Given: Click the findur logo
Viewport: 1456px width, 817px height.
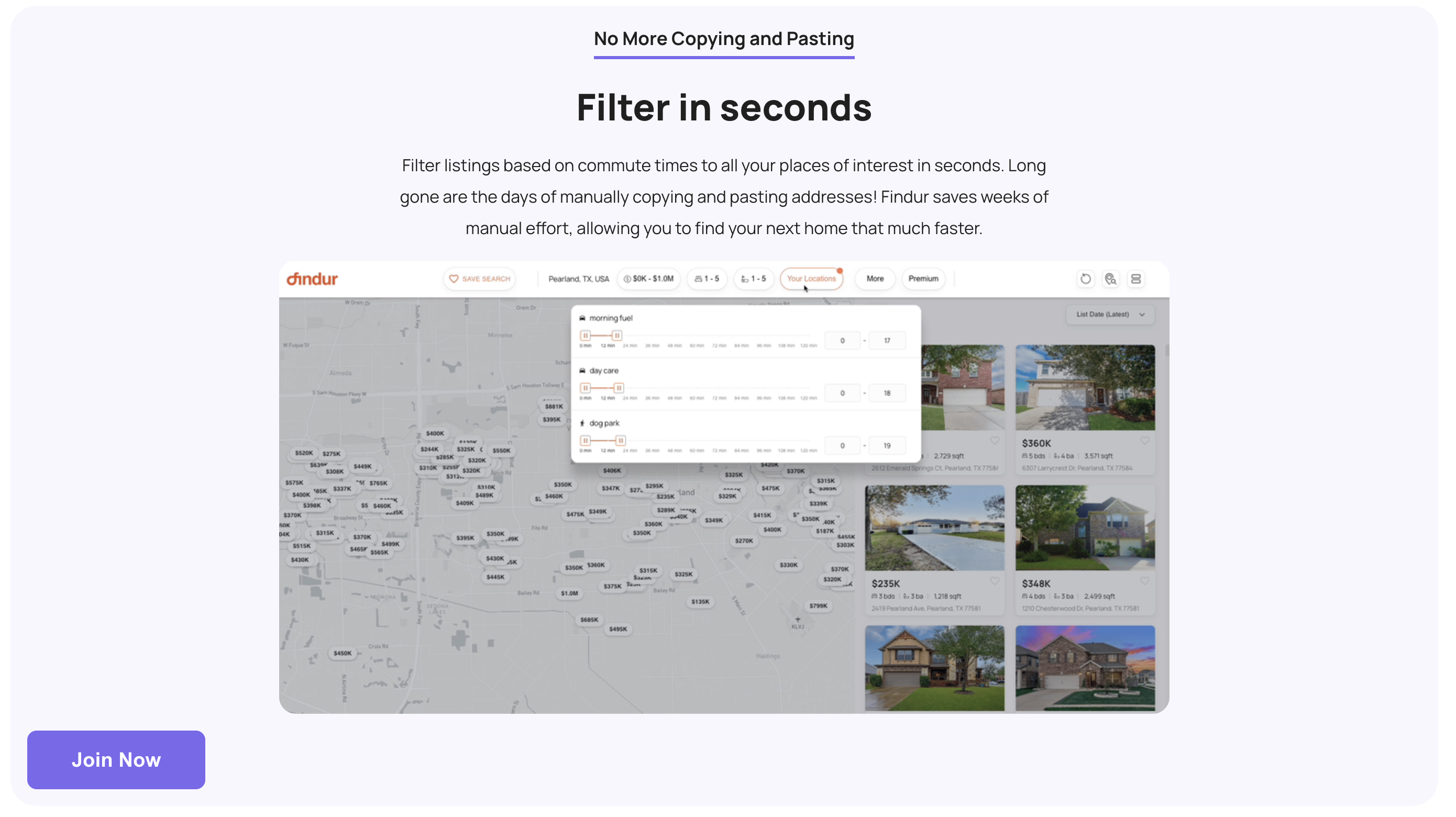Looking at the screenshot, I should click(312, 279).
